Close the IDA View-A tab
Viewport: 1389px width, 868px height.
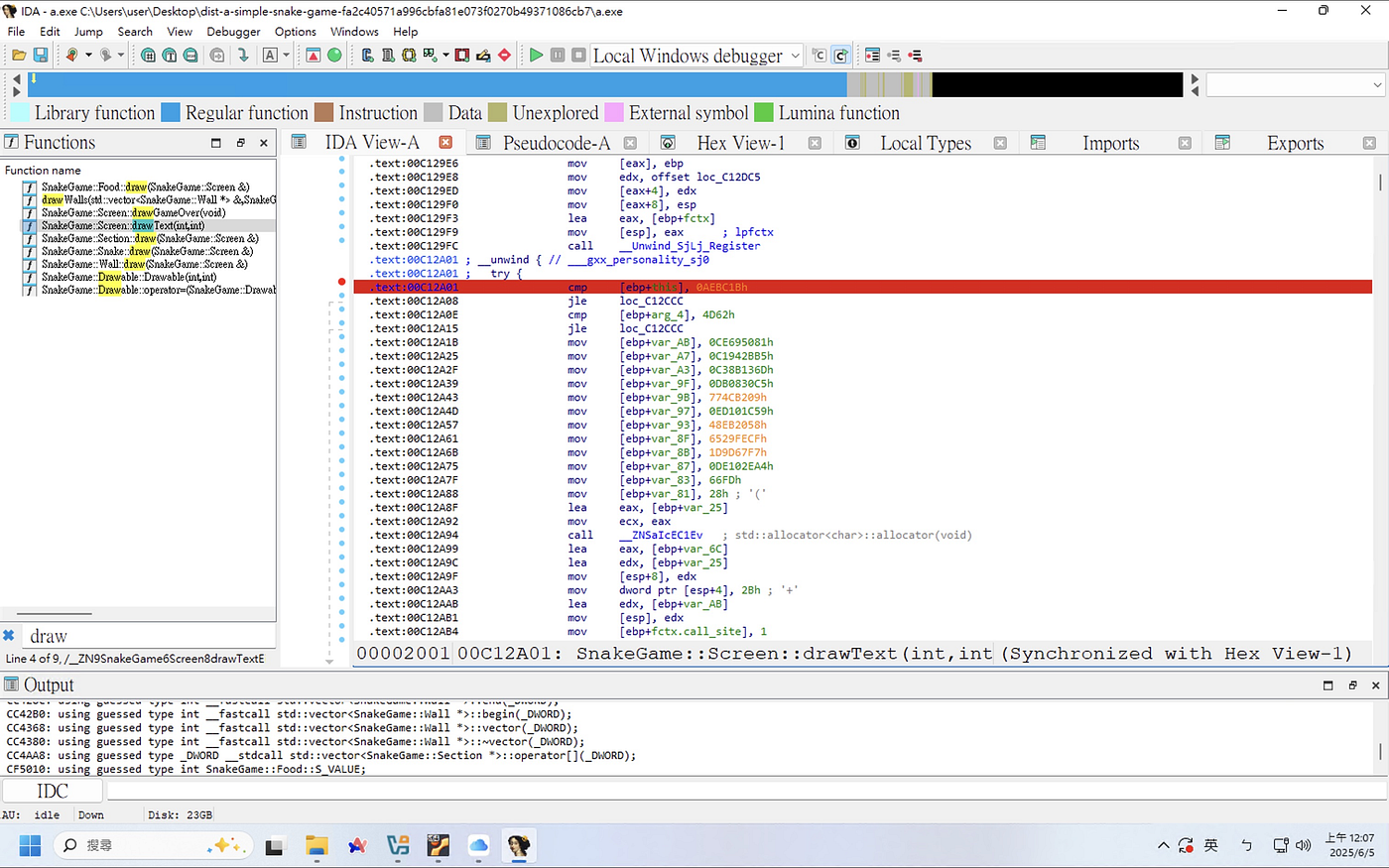click(446, 143)
